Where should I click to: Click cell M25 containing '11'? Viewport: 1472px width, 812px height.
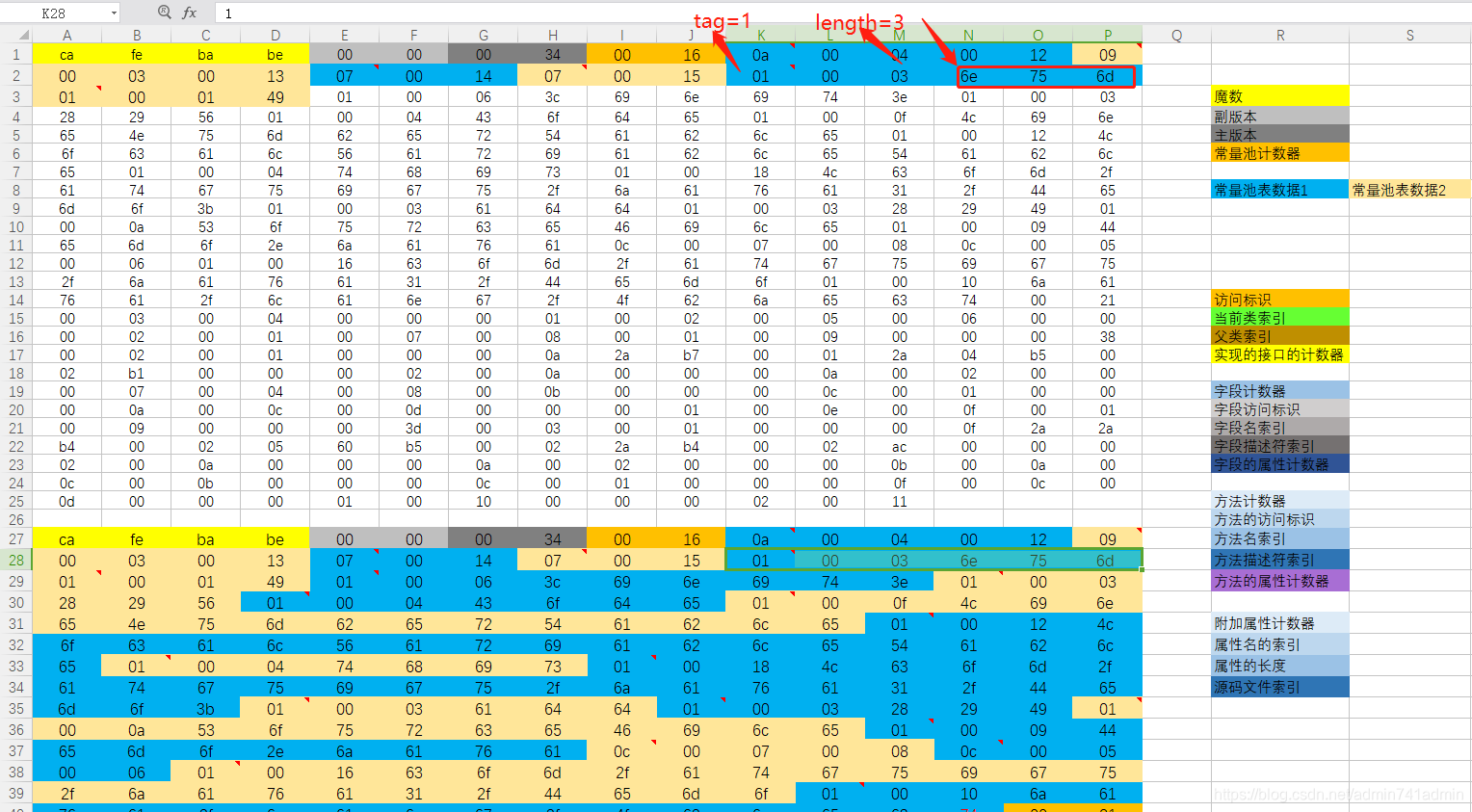coord(900,502)
